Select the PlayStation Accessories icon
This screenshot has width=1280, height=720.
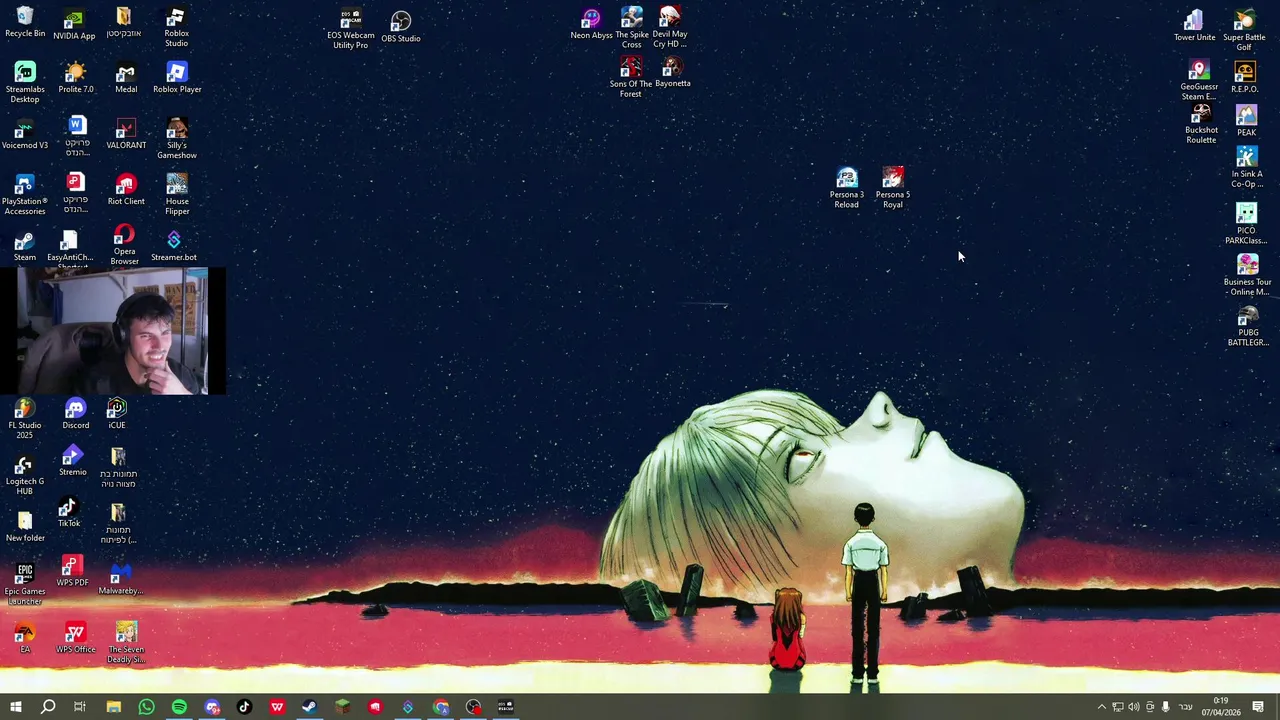pos(25,195)
